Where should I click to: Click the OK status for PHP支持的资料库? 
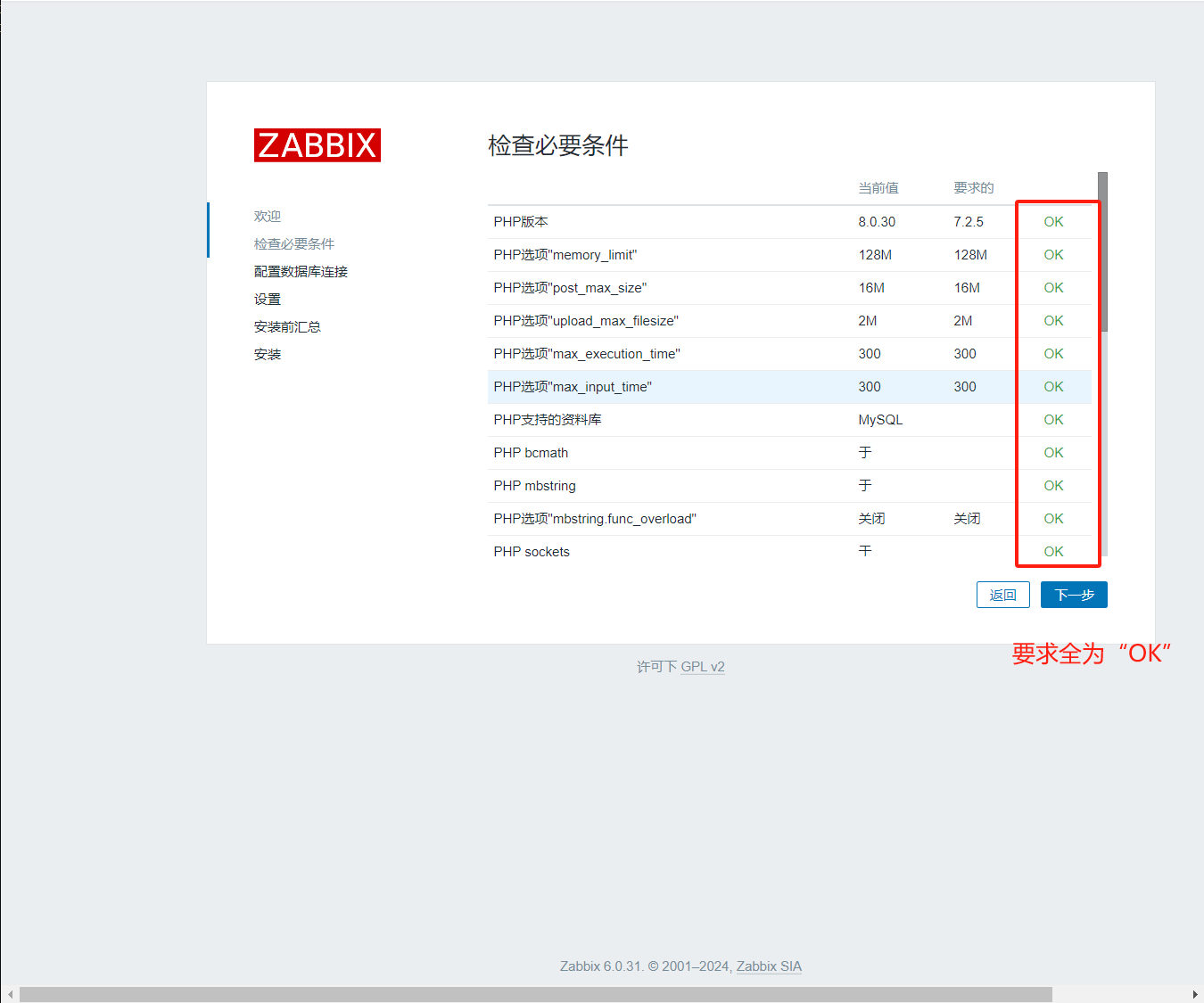1053,420
